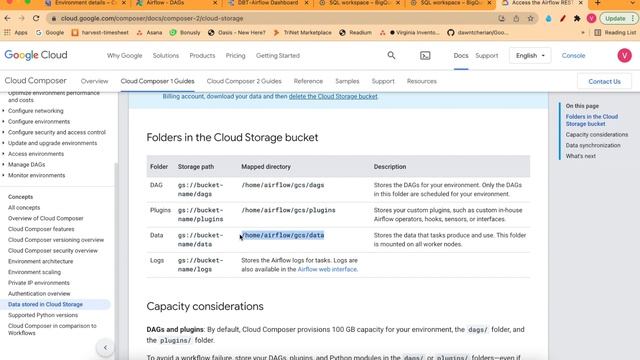Search the docs with the magnifier icon
The width and height of the screenshot is (640, 360).
391,55
